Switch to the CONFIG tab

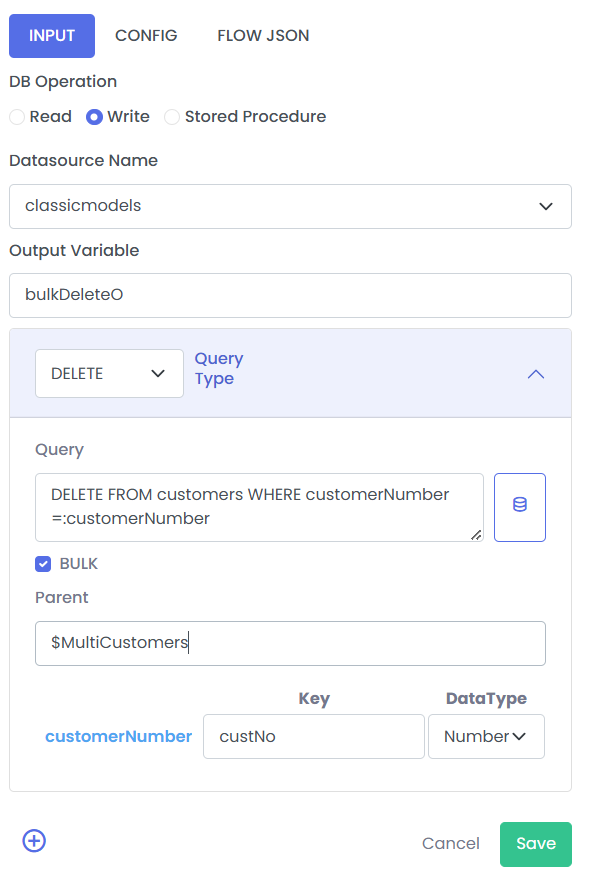click(146, 36)
